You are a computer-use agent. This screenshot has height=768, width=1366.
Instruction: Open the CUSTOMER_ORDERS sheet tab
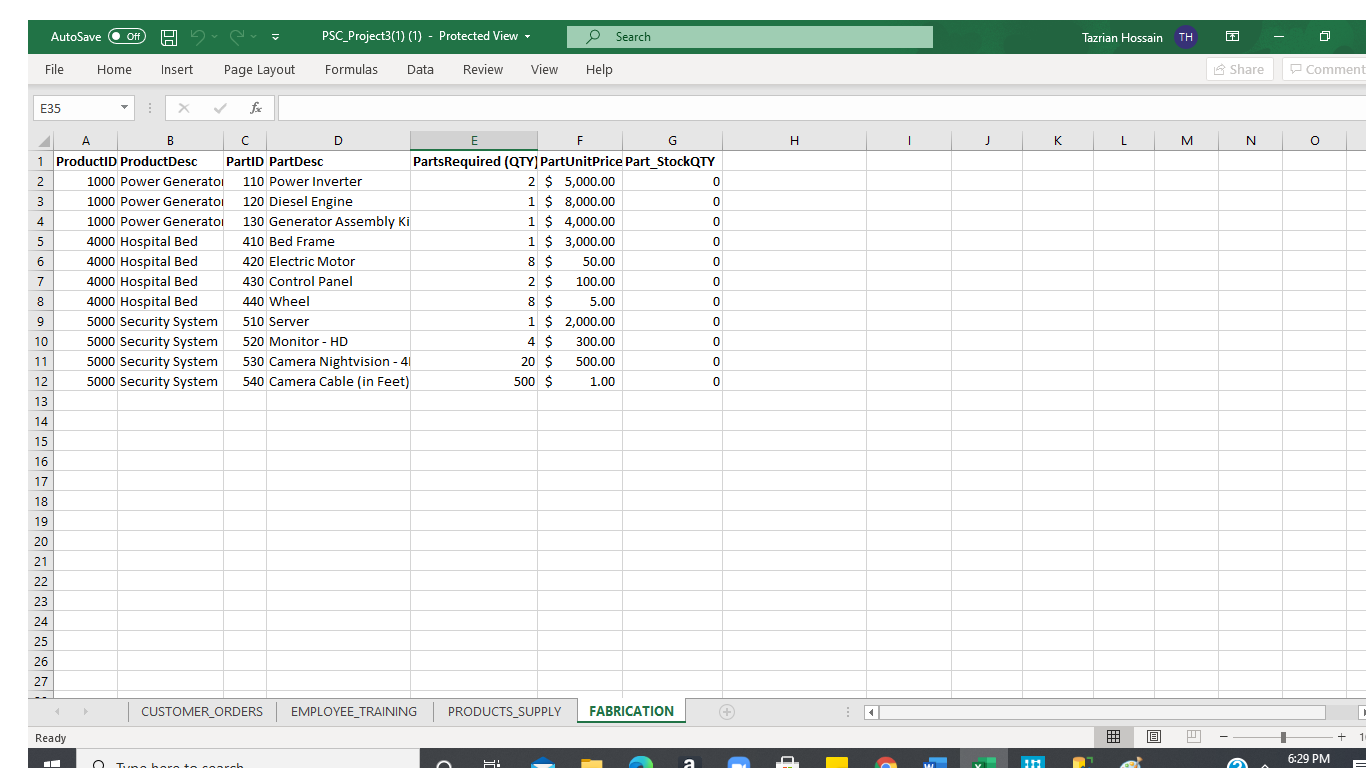(202, 711)
